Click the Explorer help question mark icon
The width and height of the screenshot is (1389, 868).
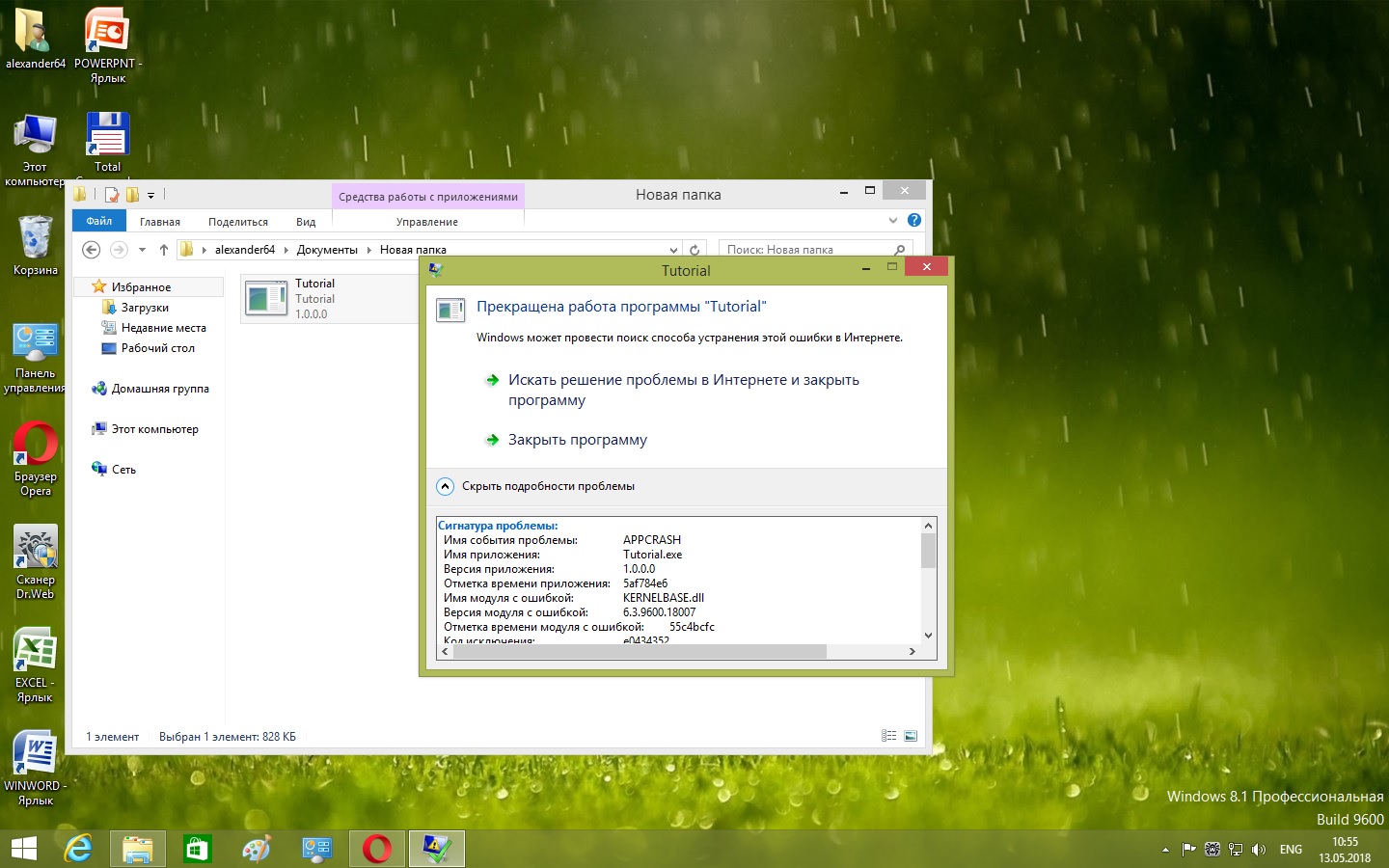pos(914,221)
